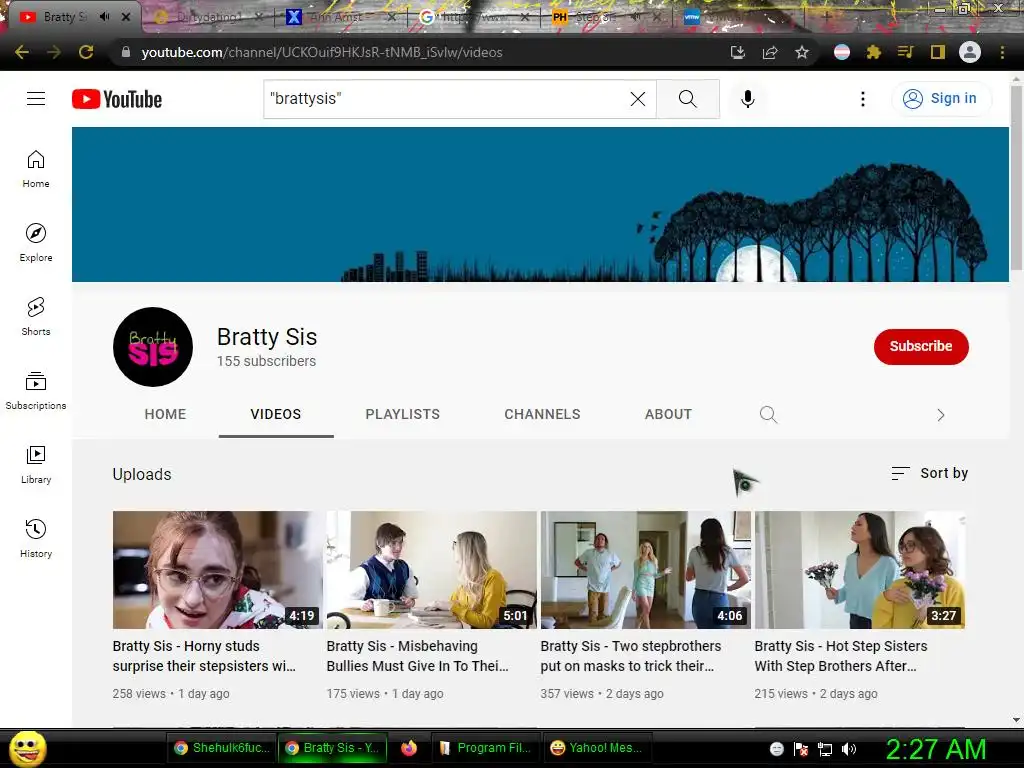This screenshot has height=768, width=1024.
Task: Open the video title with 357 views
Action: [x=631, y=656]
